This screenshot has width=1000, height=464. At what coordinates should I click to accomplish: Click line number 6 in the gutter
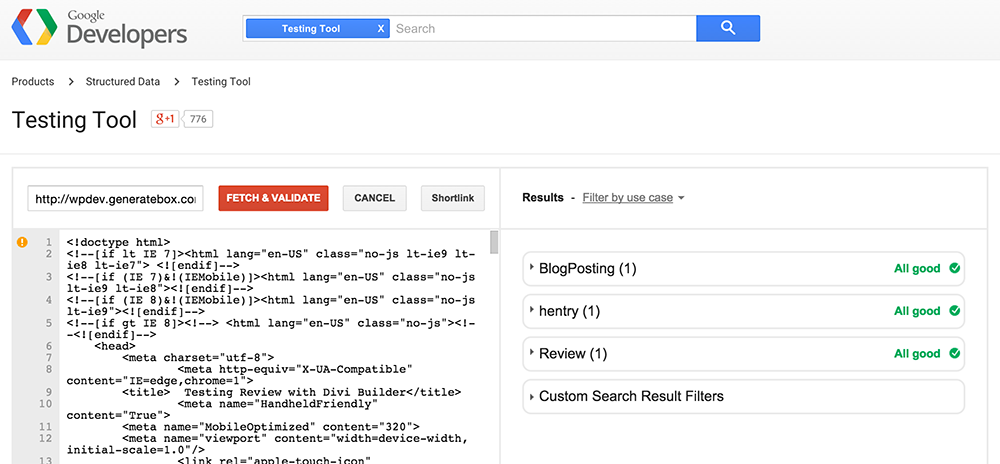point(48,346)
